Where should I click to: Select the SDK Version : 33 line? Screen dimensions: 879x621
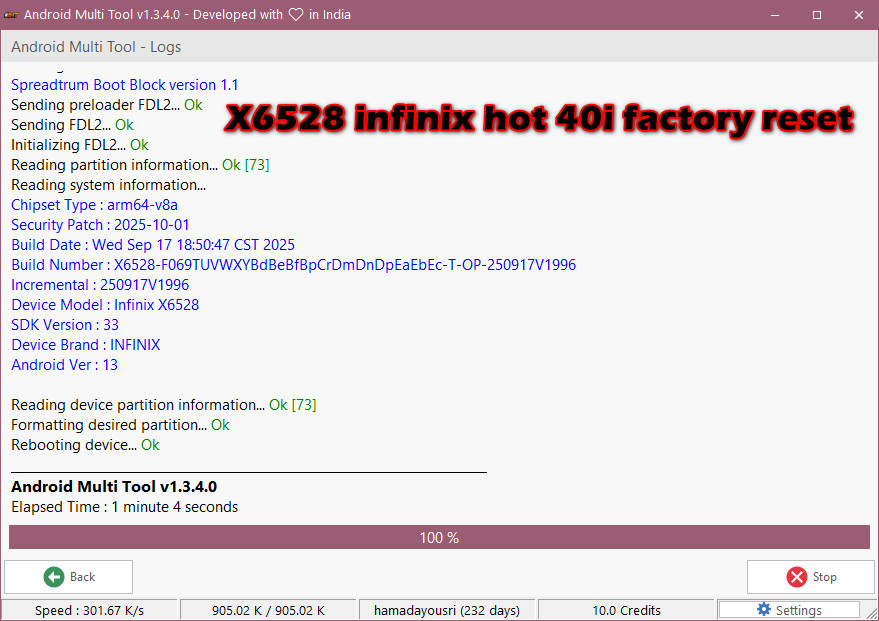point(65,325)
